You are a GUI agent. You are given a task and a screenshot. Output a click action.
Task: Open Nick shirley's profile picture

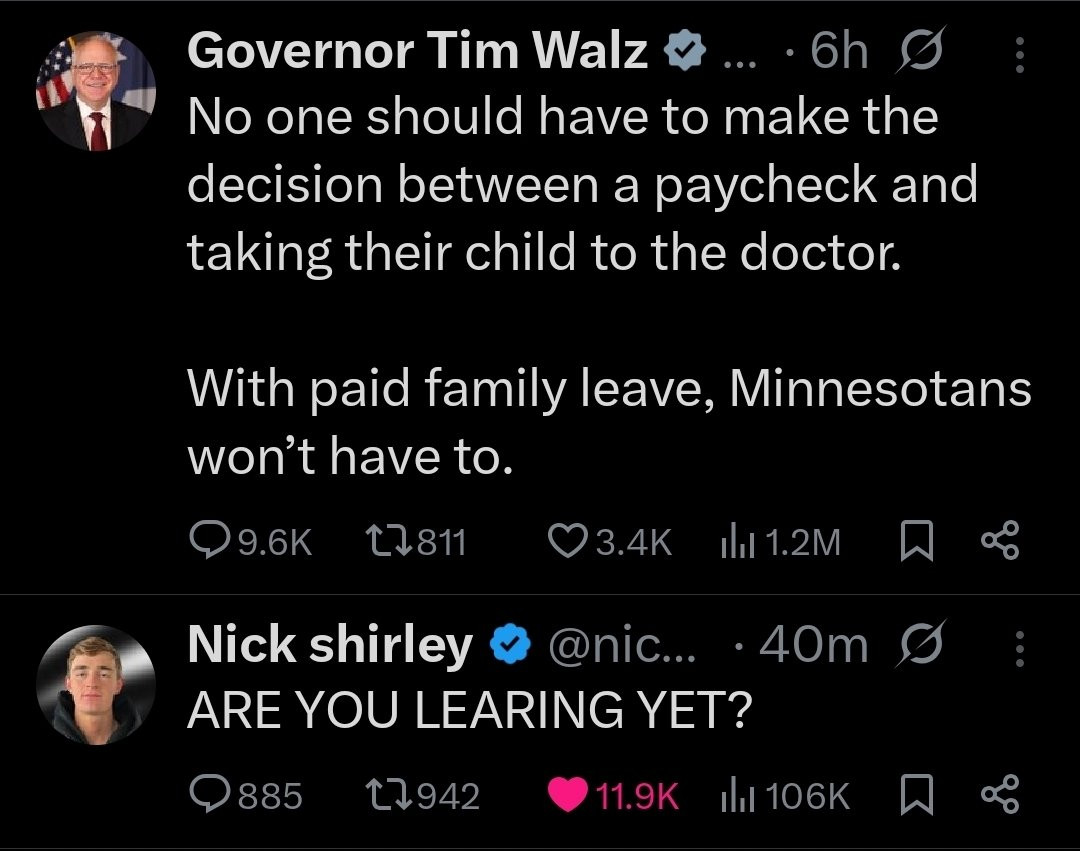(97, 687)
